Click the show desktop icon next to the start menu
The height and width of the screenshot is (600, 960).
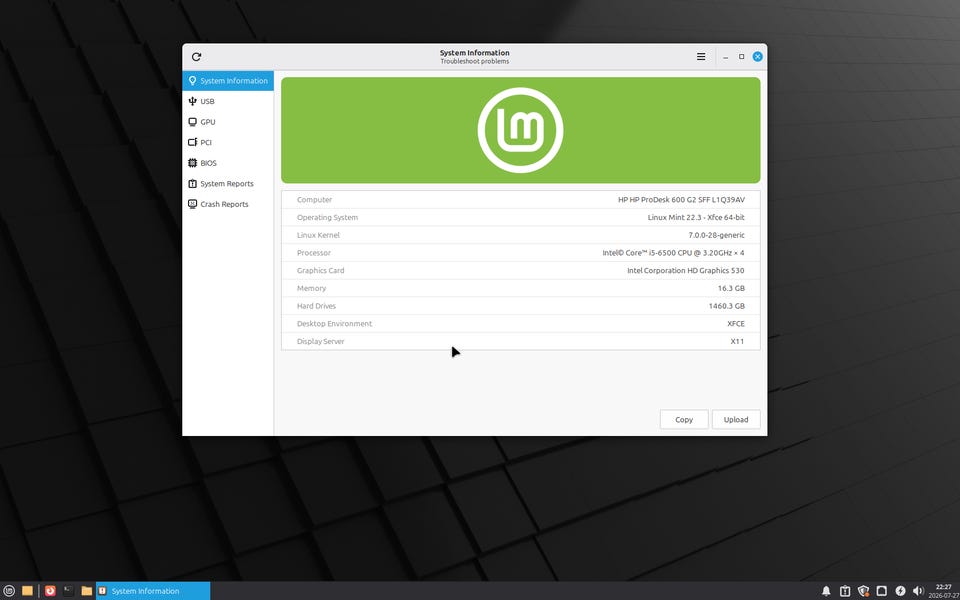[x=28, y=591]
